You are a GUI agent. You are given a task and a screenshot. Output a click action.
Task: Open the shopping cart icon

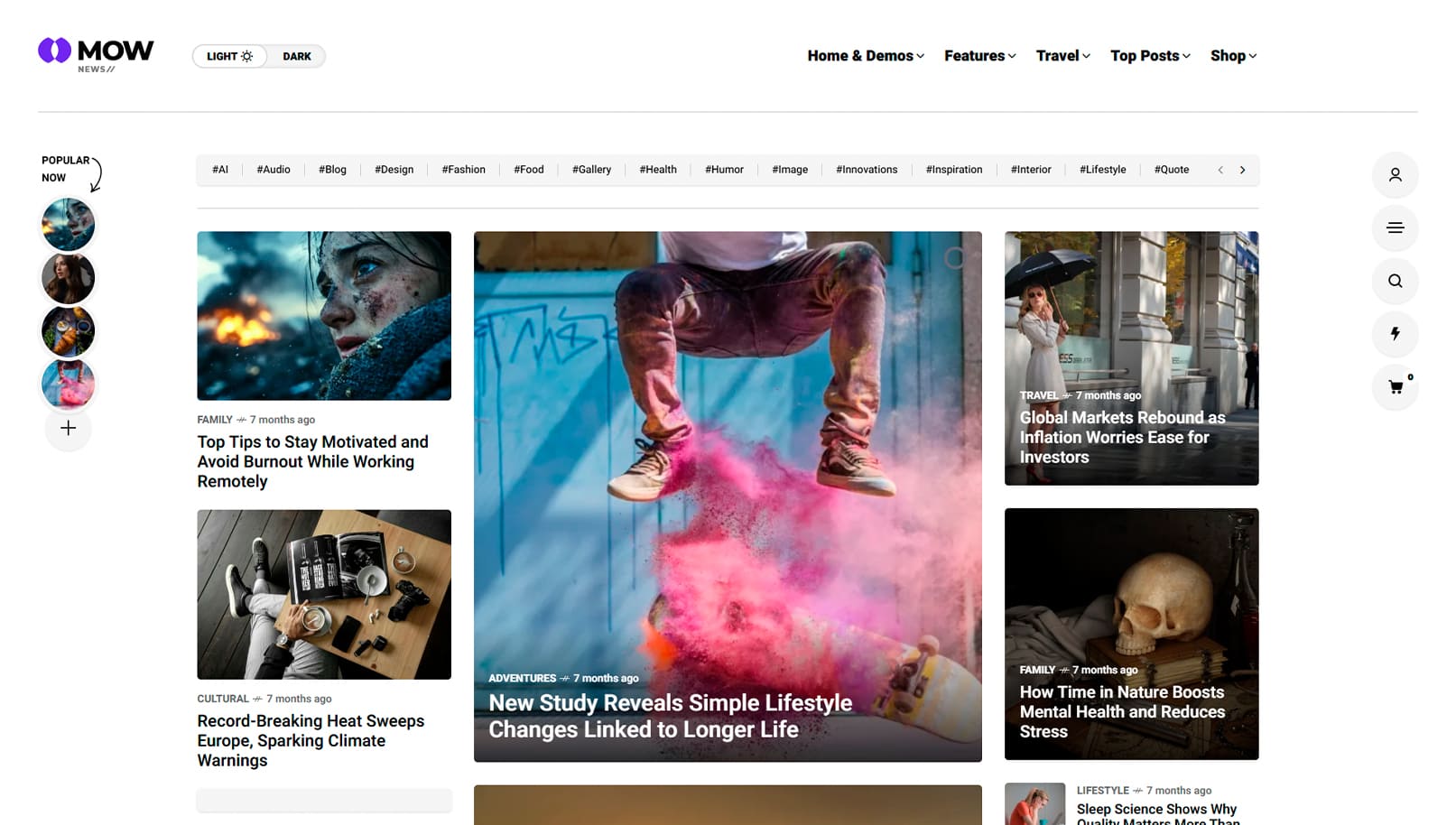[x=1395, y=386]
